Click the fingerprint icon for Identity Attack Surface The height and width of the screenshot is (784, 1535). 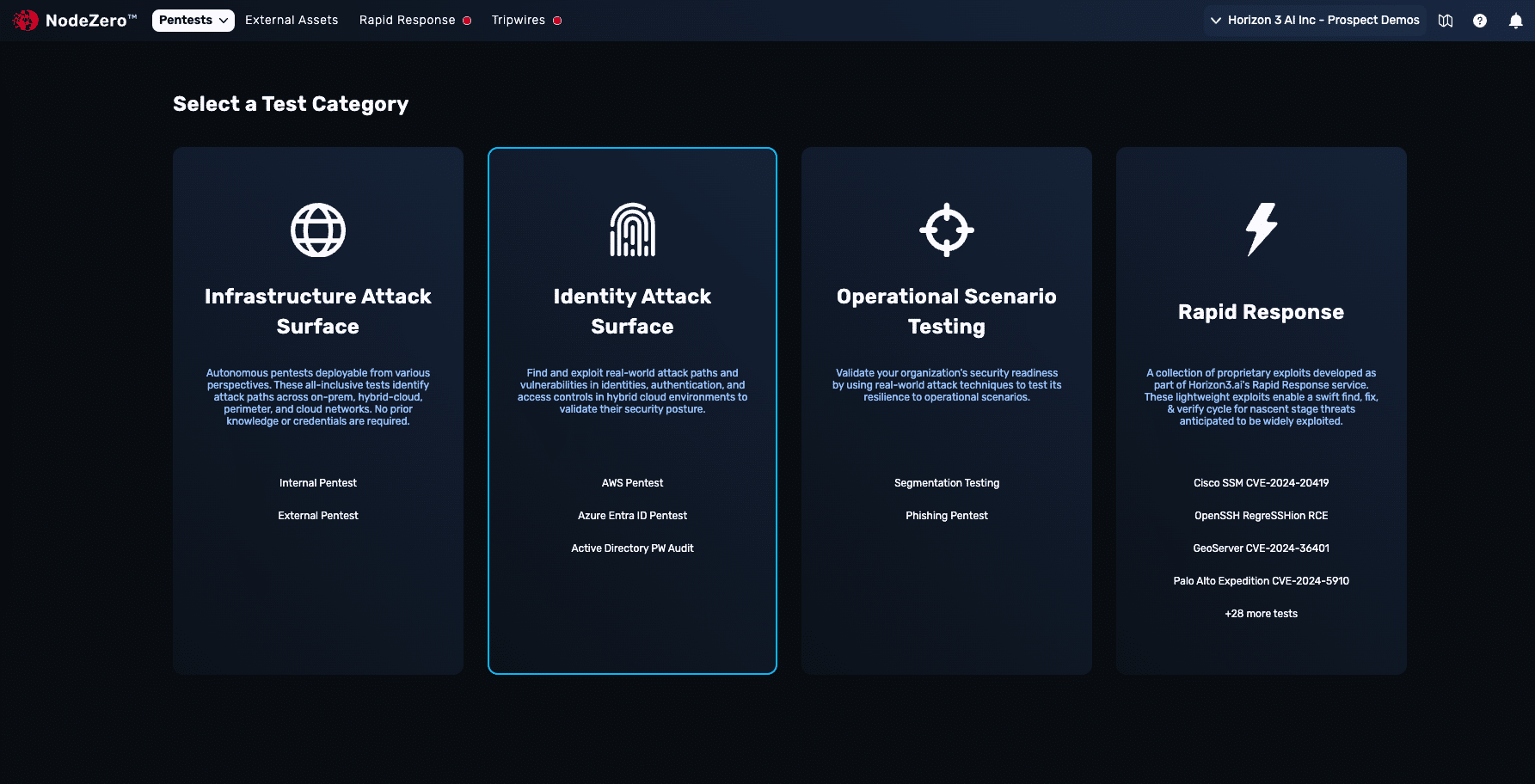[633, 230]
